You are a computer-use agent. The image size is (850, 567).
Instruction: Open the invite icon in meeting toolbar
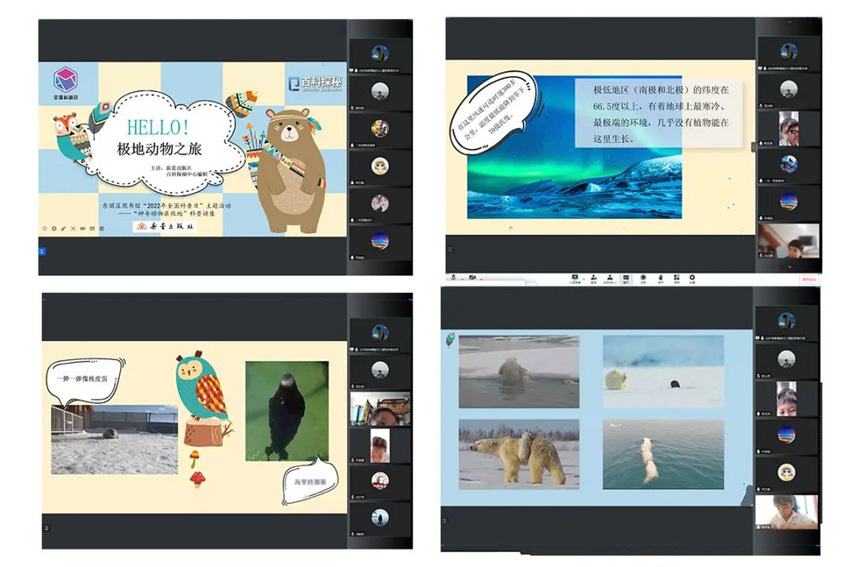[x=593, y=277]
